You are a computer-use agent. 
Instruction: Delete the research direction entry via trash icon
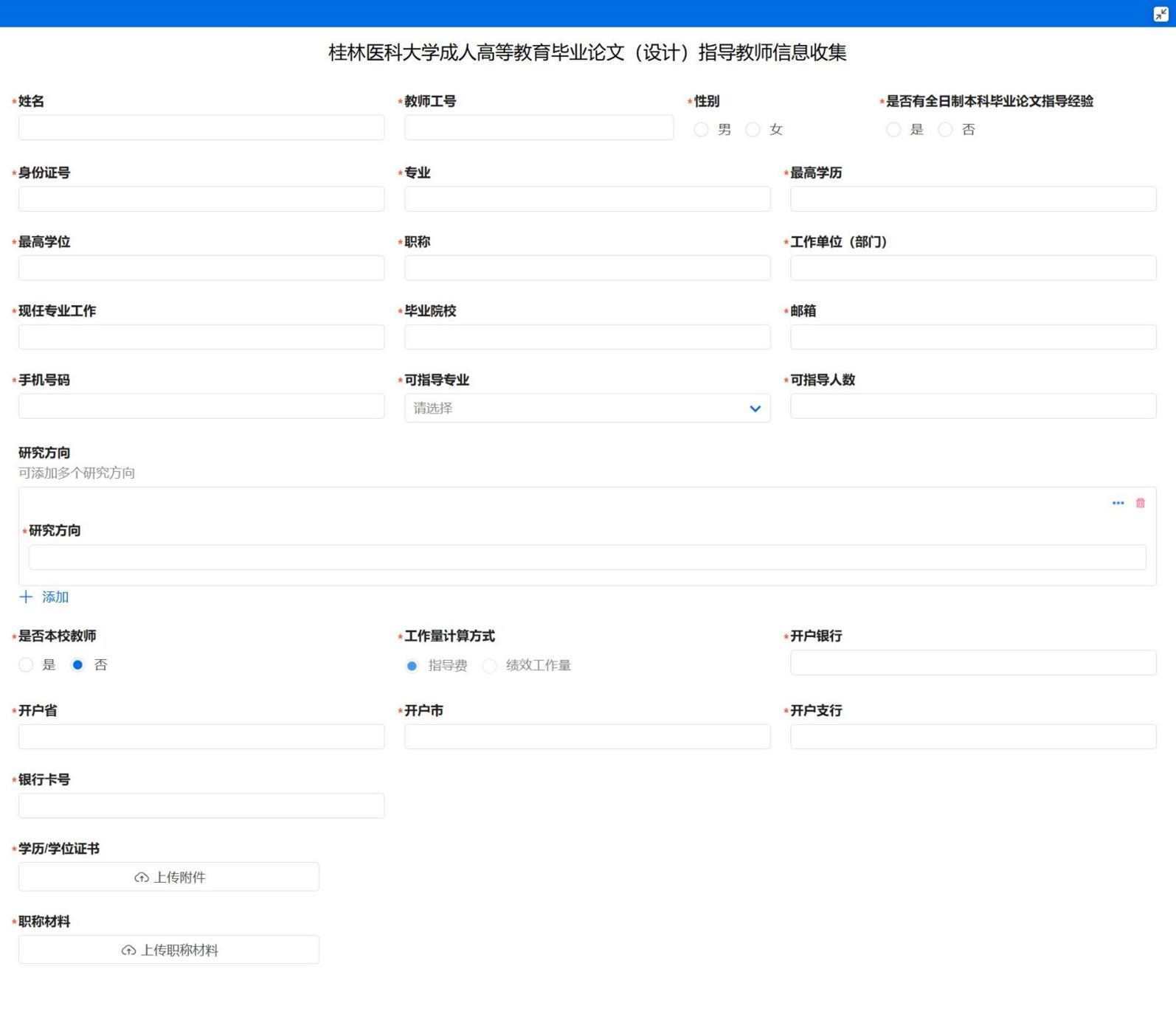[1140, 503]
